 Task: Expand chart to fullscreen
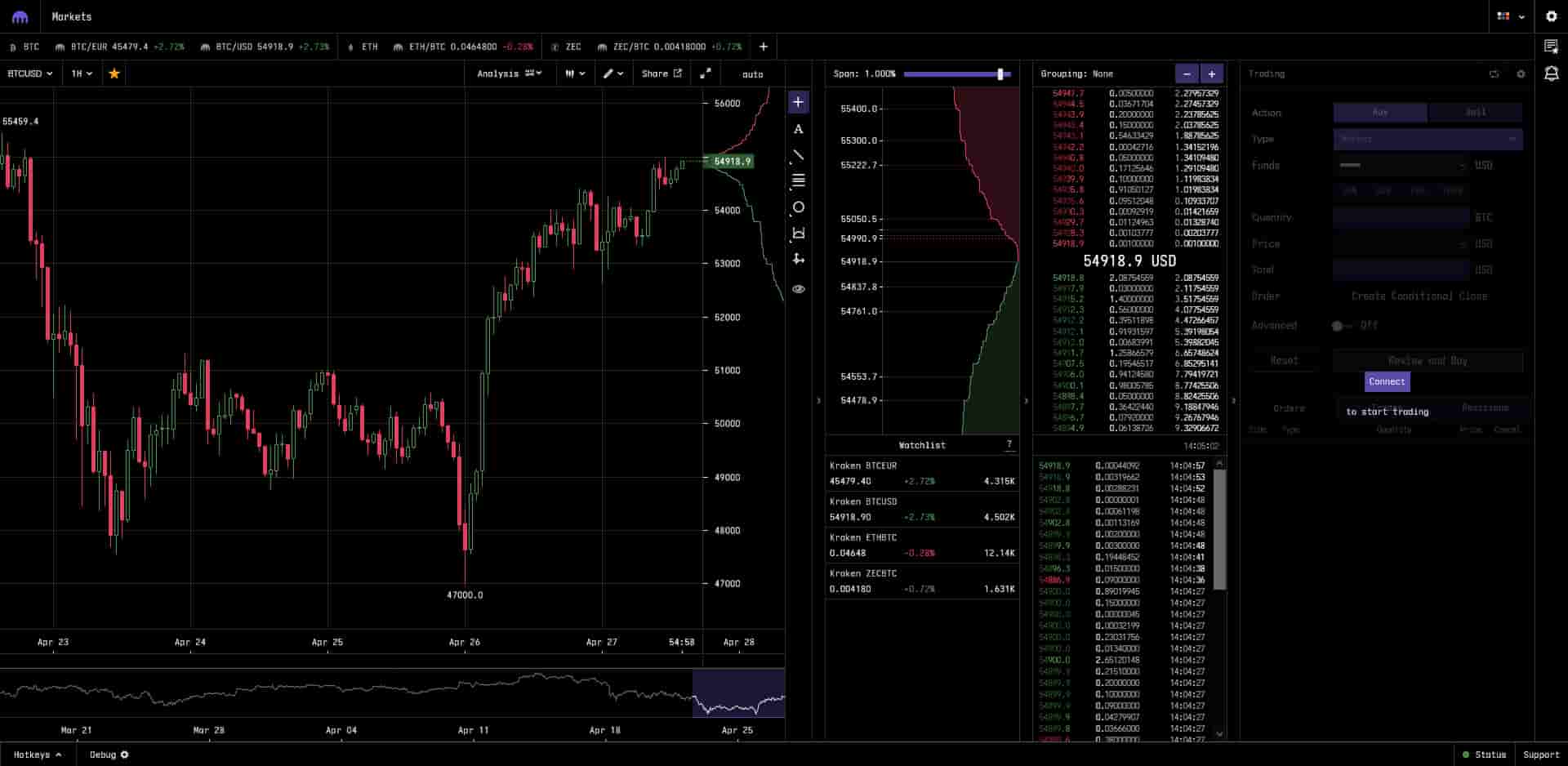coord(706,73)
